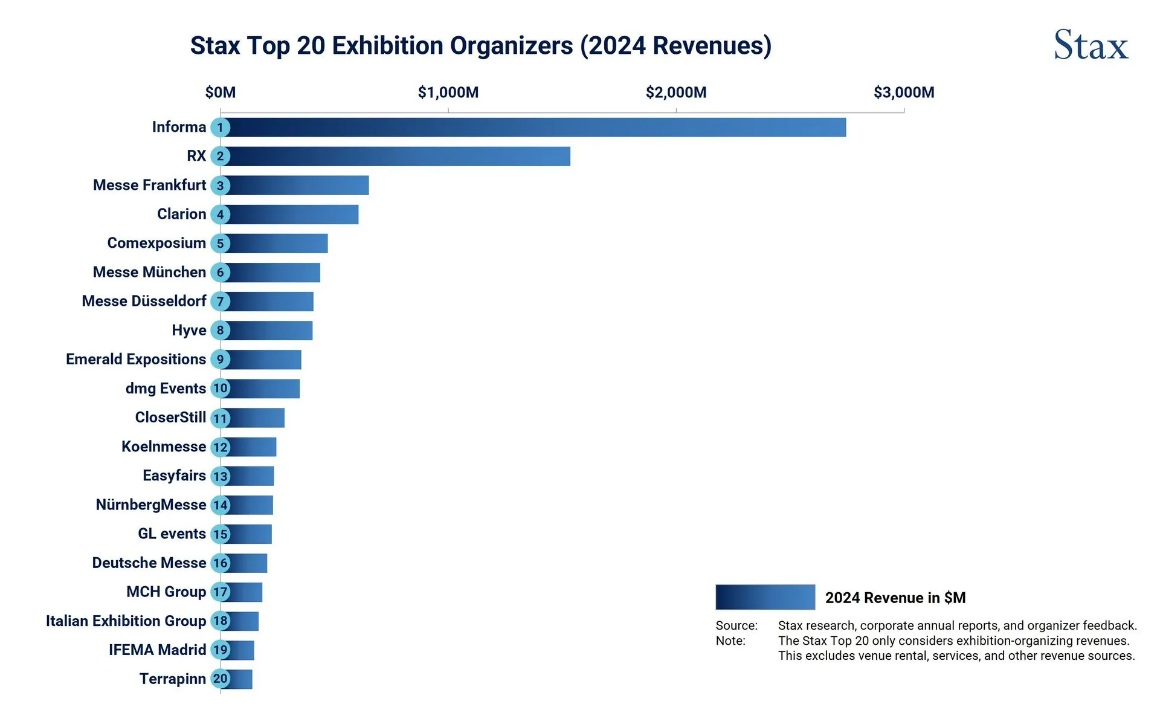Select the rank 5 badge for Comexposium
Viewport: 1160px width, 710px height.
tap(220, 243)
